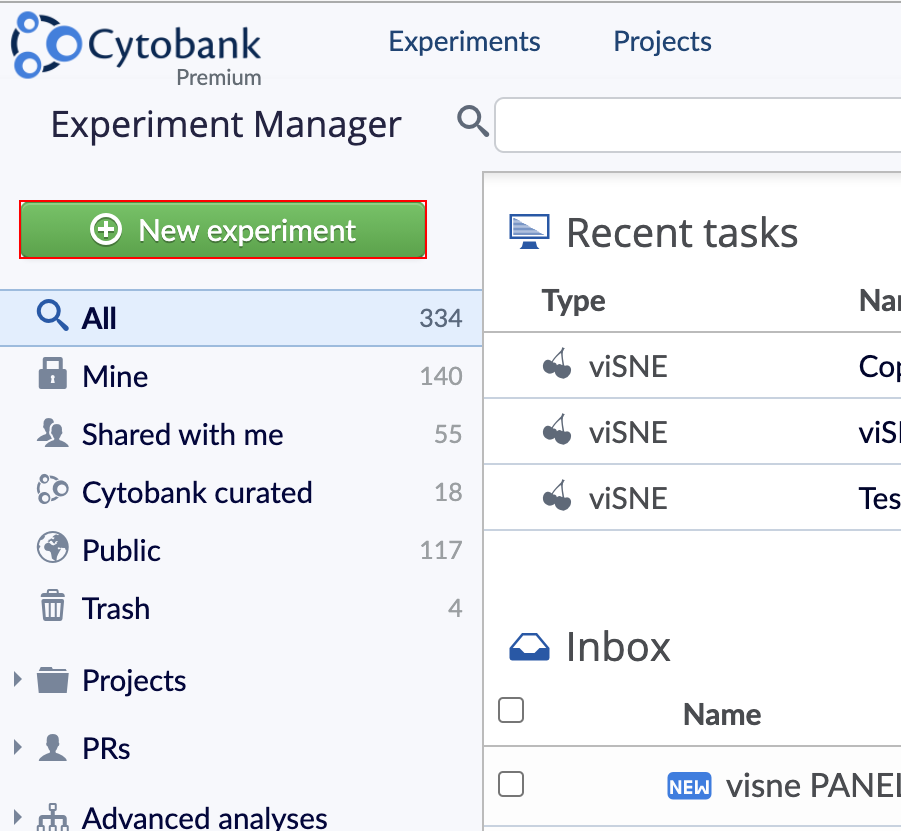
Task: Click the magnifier icon beside All
Action: (52, 316)
